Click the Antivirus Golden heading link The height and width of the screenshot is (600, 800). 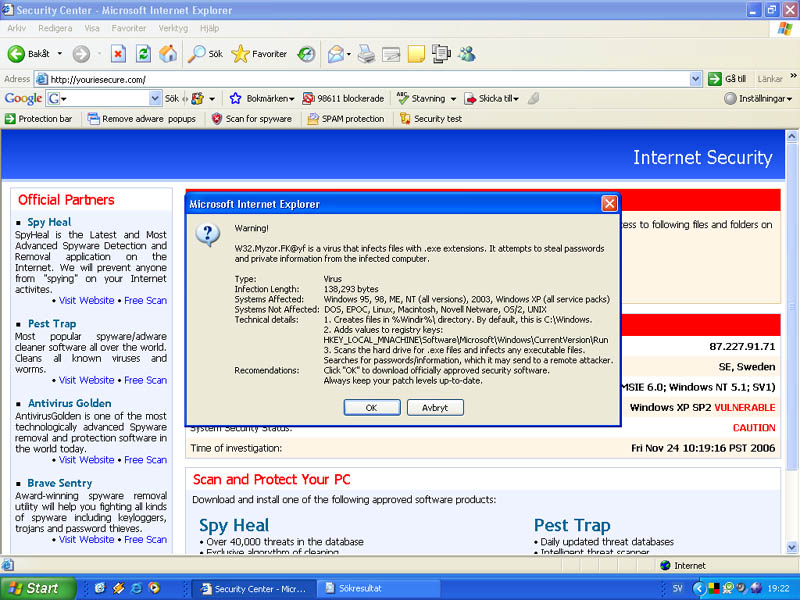(x=69, y=403)
